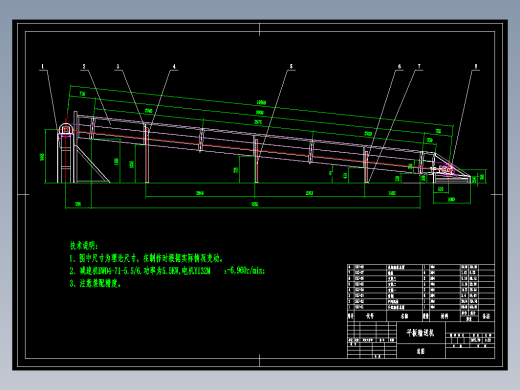Click part callout number 1

click(42, 66)
